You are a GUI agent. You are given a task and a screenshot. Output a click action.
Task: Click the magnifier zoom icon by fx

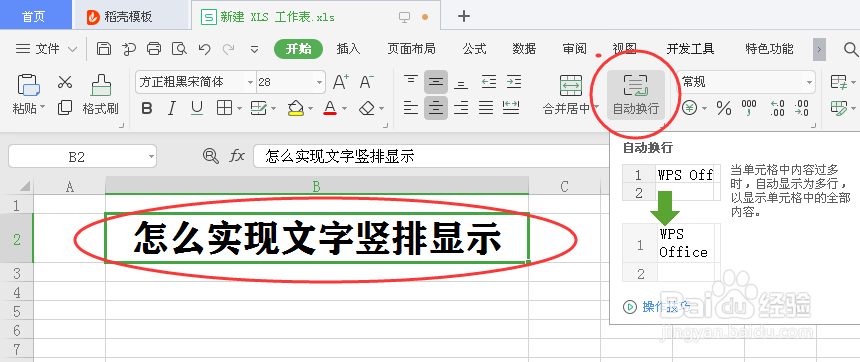coord(211,156)
